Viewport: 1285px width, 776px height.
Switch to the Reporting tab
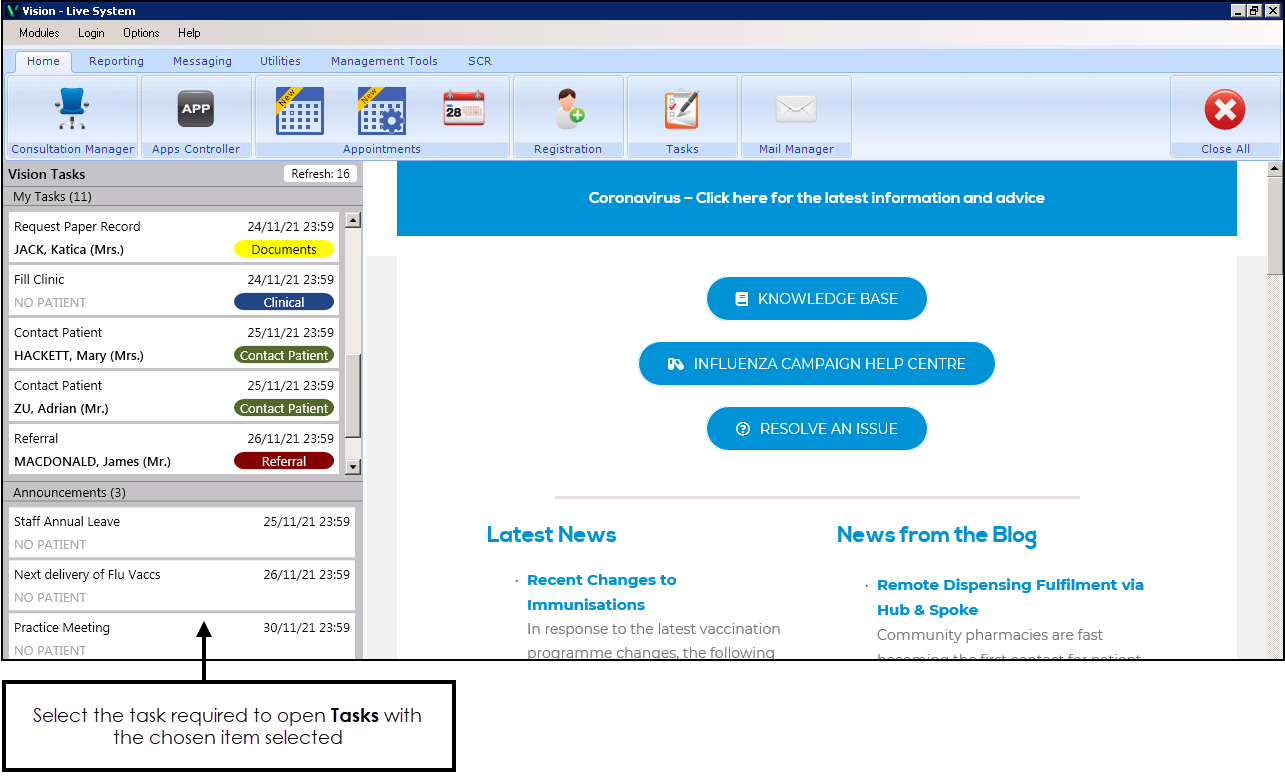116,61
